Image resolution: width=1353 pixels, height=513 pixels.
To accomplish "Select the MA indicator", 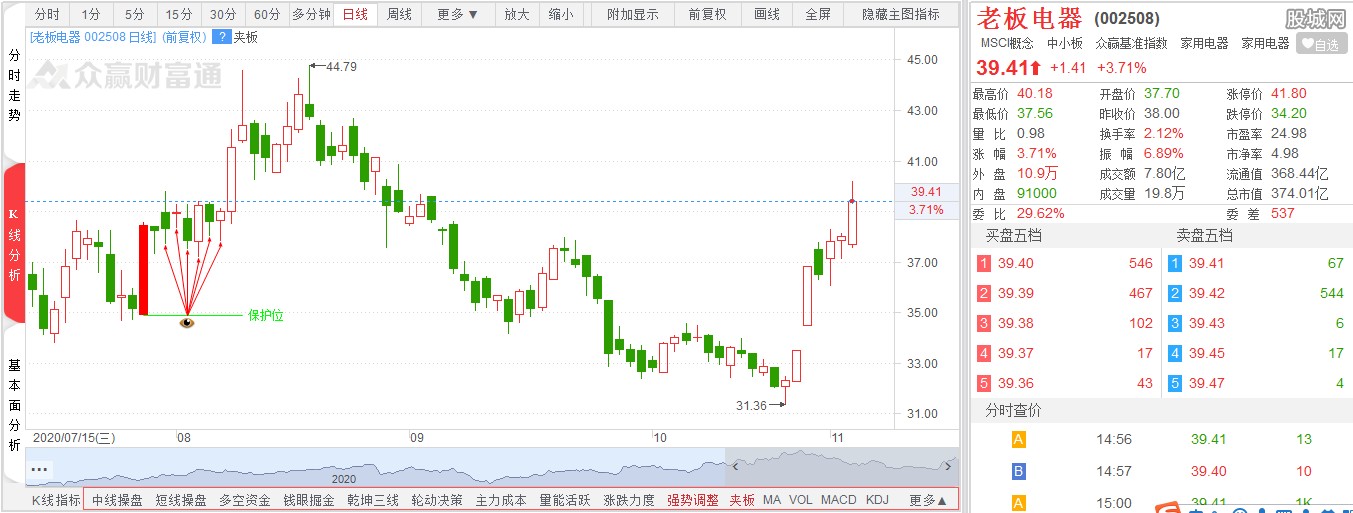I will (x=772, y=500).
